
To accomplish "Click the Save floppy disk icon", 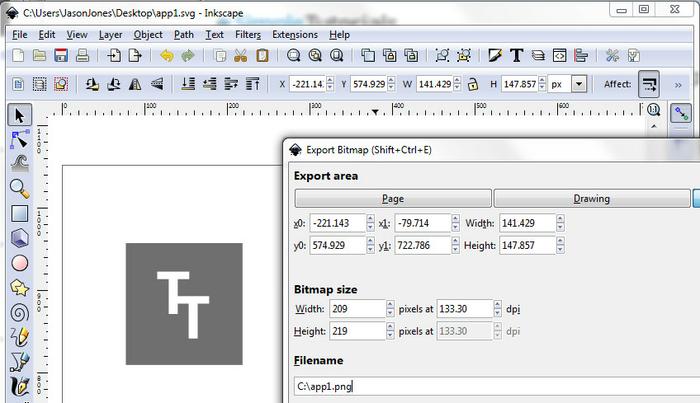I will point(61,56).
